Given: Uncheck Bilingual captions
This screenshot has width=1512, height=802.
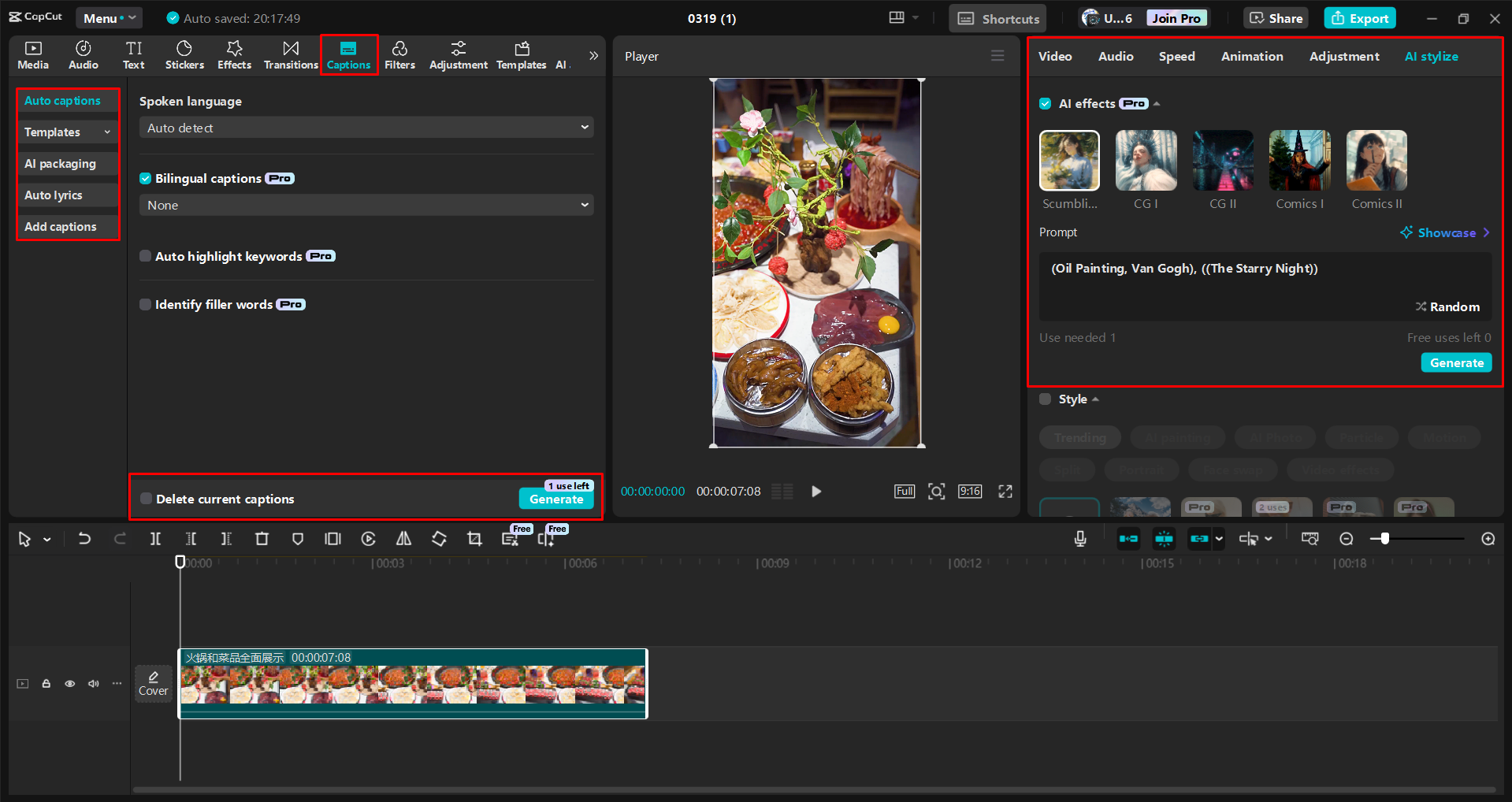Looking at the screenshot, I should coord(145,178).
